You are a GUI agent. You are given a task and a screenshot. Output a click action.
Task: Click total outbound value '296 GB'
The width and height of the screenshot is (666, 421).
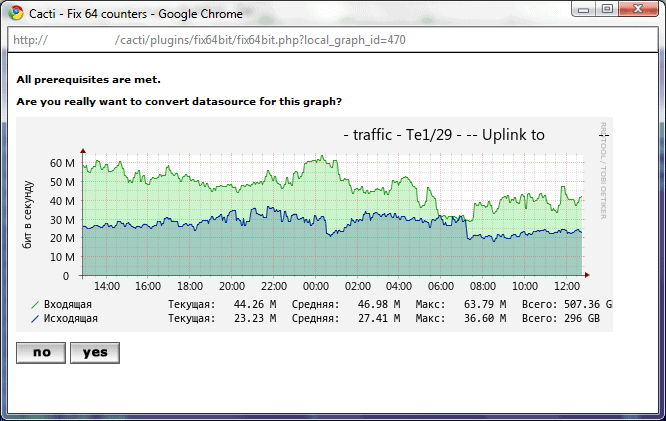[582, 318]
